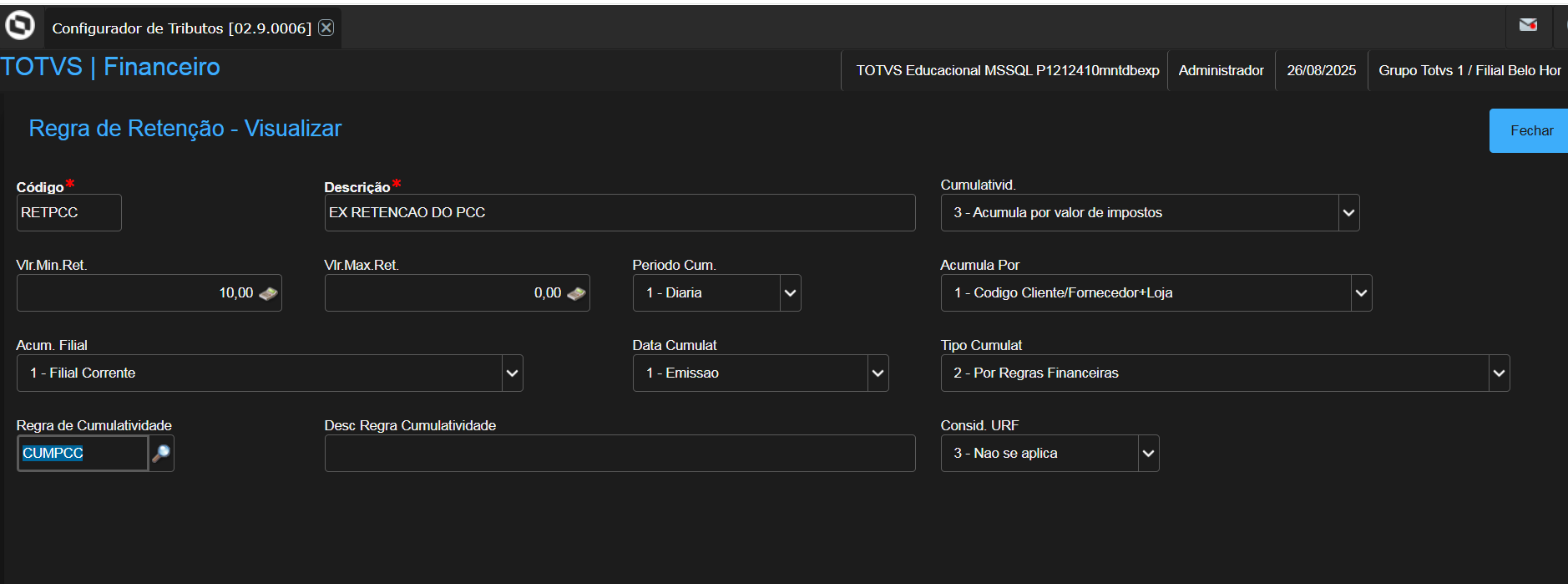This screenshot has height=584, width=1568.
Task: Open the Regra de Cumulatividade lookup magnifier
Action: point(161,453)
